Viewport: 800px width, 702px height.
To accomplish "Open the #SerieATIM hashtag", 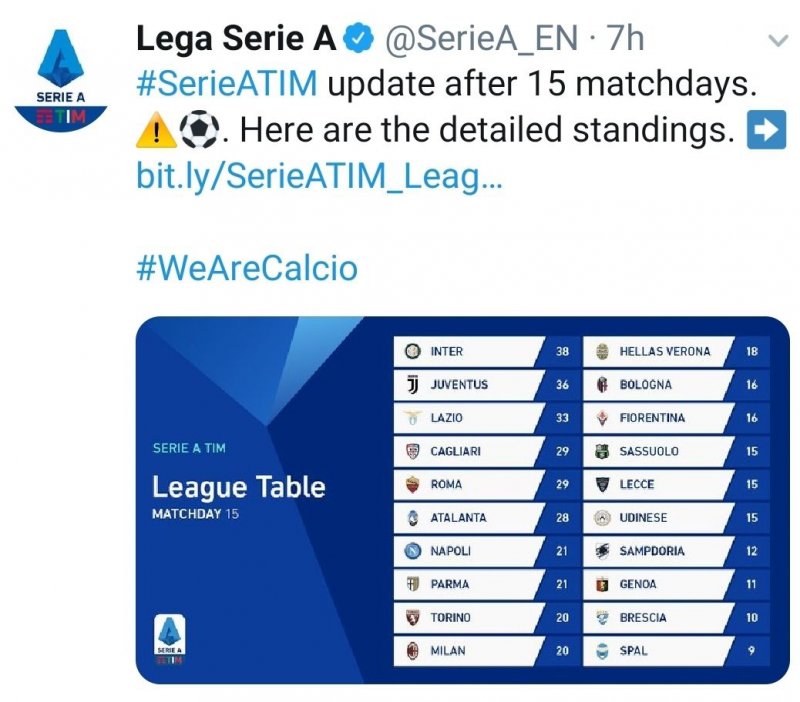I will [x=227, y=84].
